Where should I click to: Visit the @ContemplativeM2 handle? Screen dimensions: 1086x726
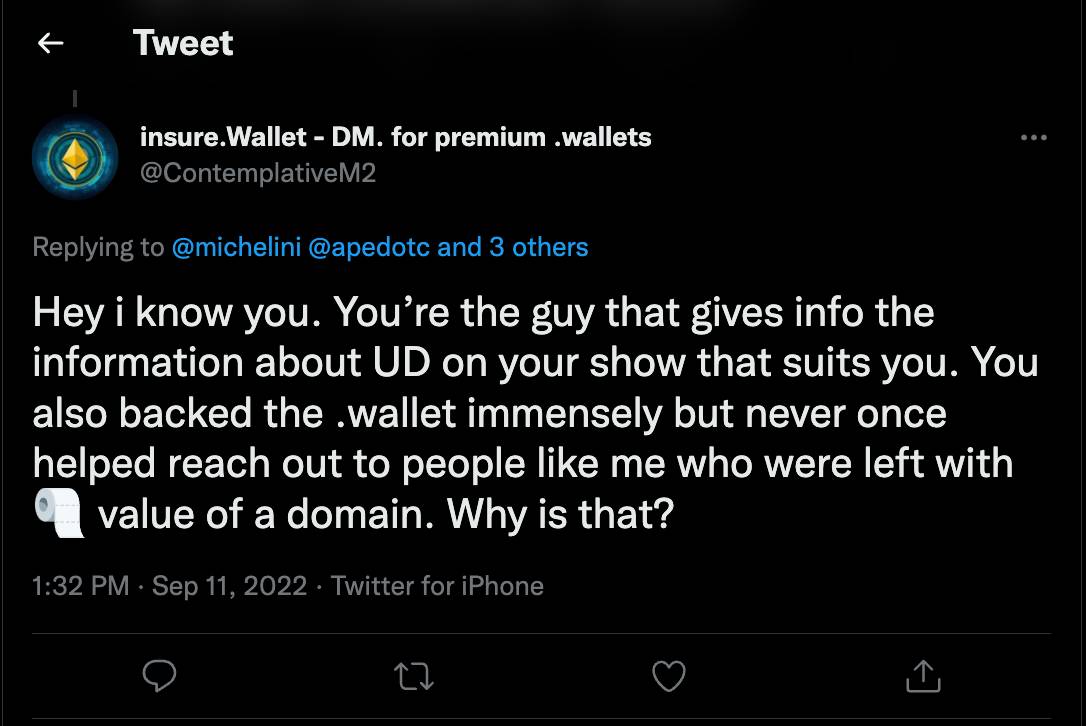tap(258, 172)
